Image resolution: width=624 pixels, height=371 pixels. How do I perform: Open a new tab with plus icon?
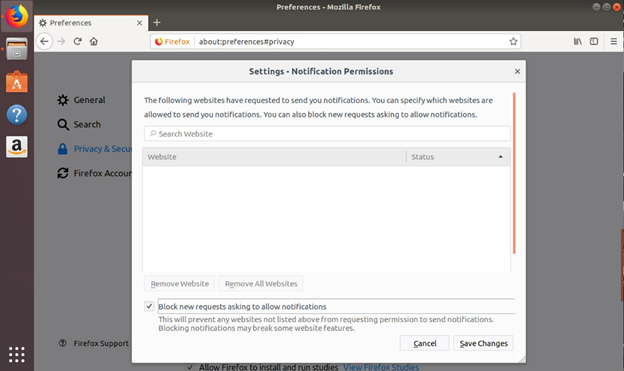[157, 23]
